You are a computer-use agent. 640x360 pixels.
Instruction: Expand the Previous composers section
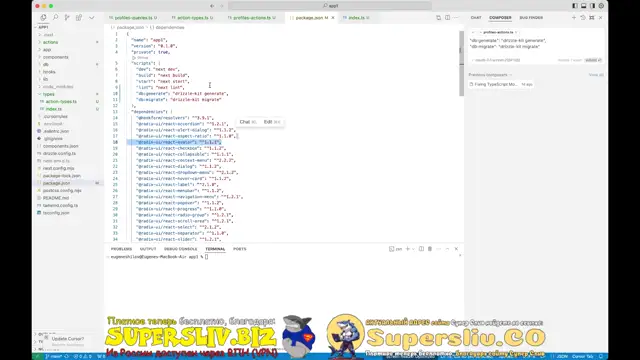point(490,75)
